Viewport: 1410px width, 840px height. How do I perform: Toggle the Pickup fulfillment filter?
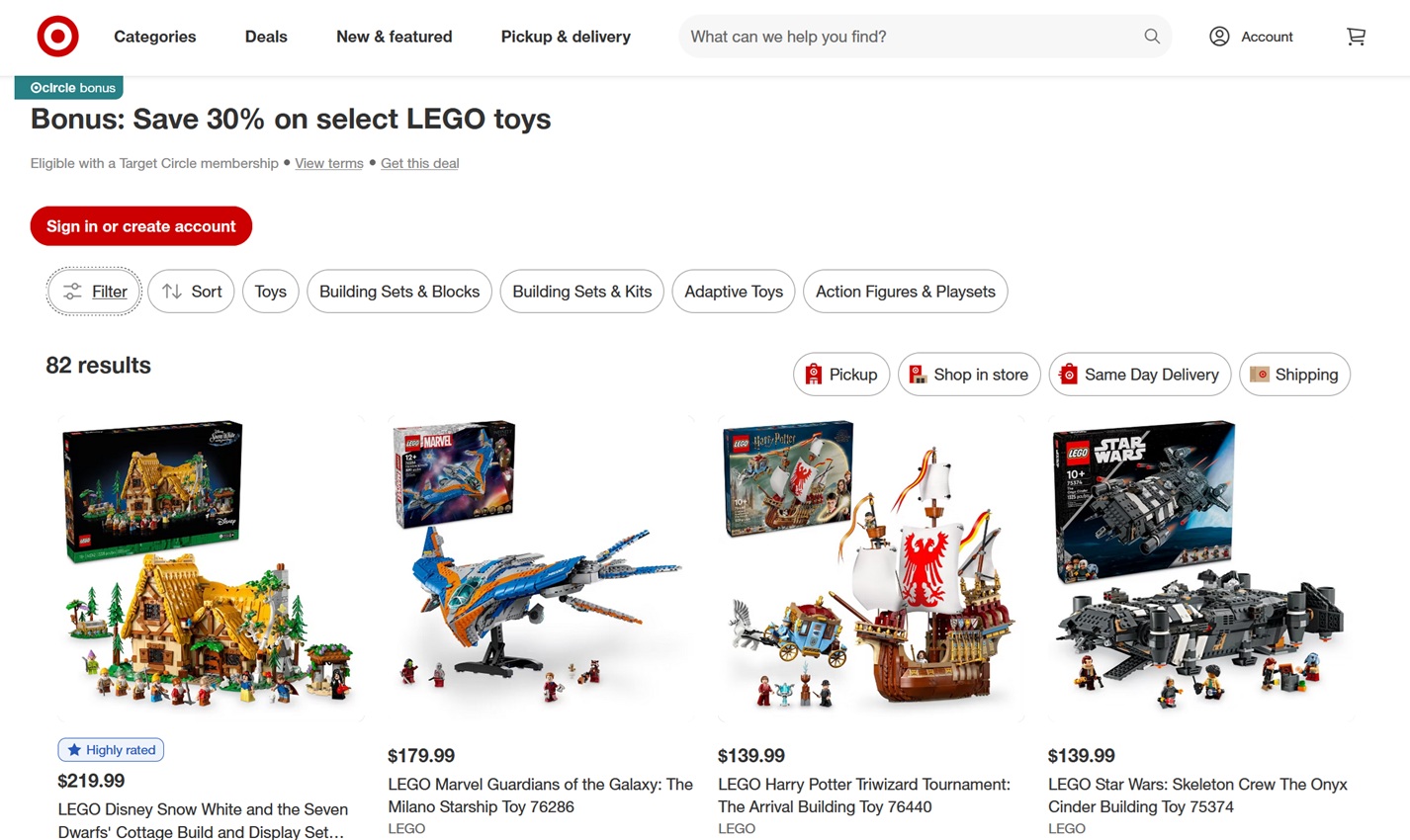[841, 375]
